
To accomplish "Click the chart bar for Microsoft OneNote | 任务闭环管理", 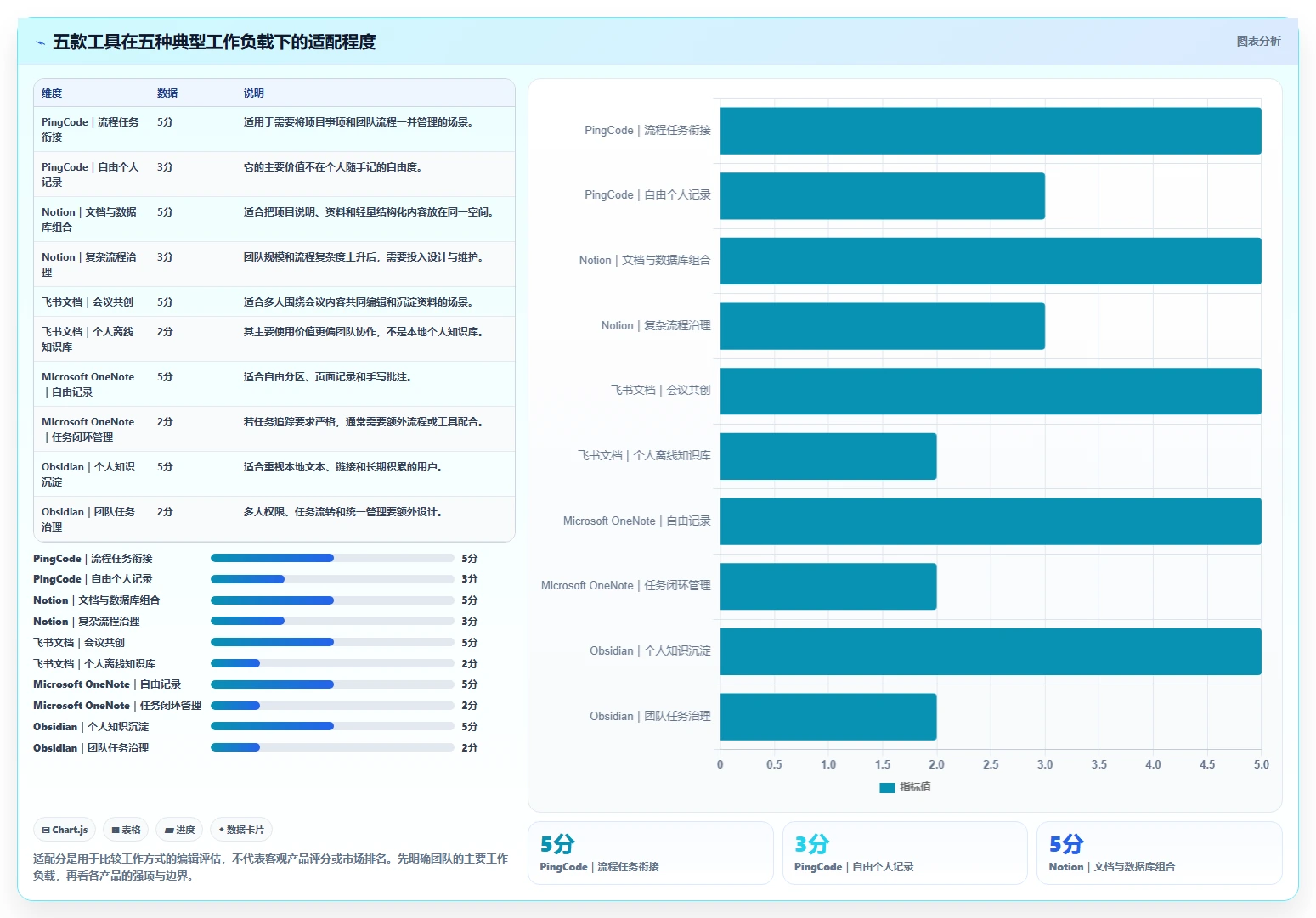I will pos(828,587).
